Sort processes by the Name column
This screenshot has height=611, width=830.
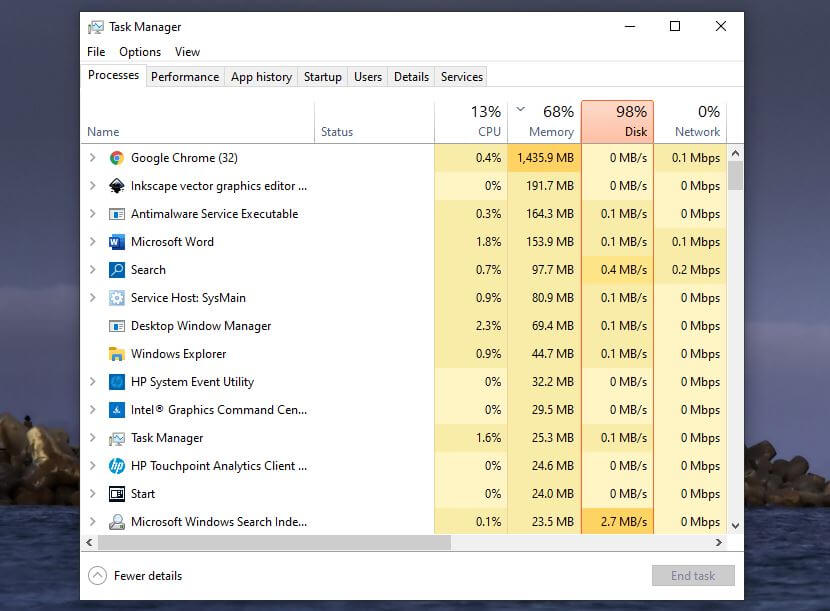click(197, 122)
